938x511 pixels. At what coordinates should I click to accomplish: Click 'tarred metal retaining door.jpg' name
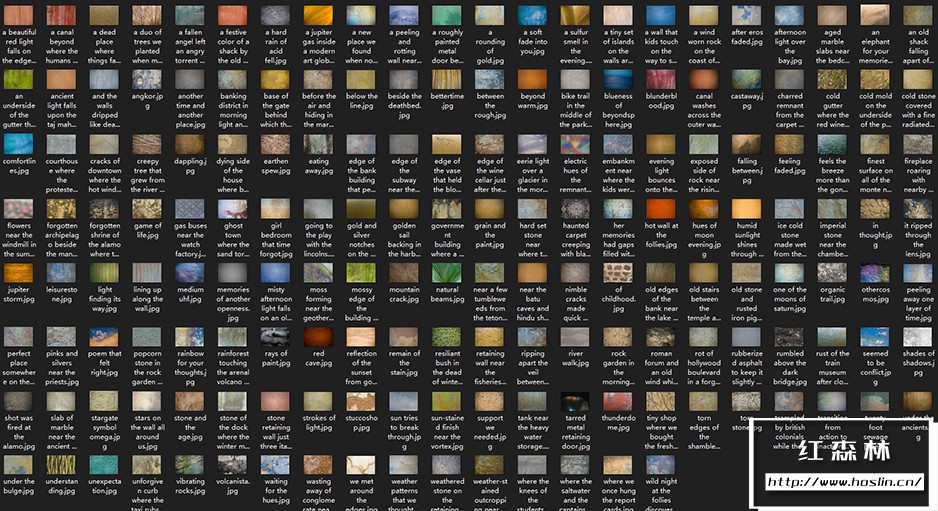[575, 432]
